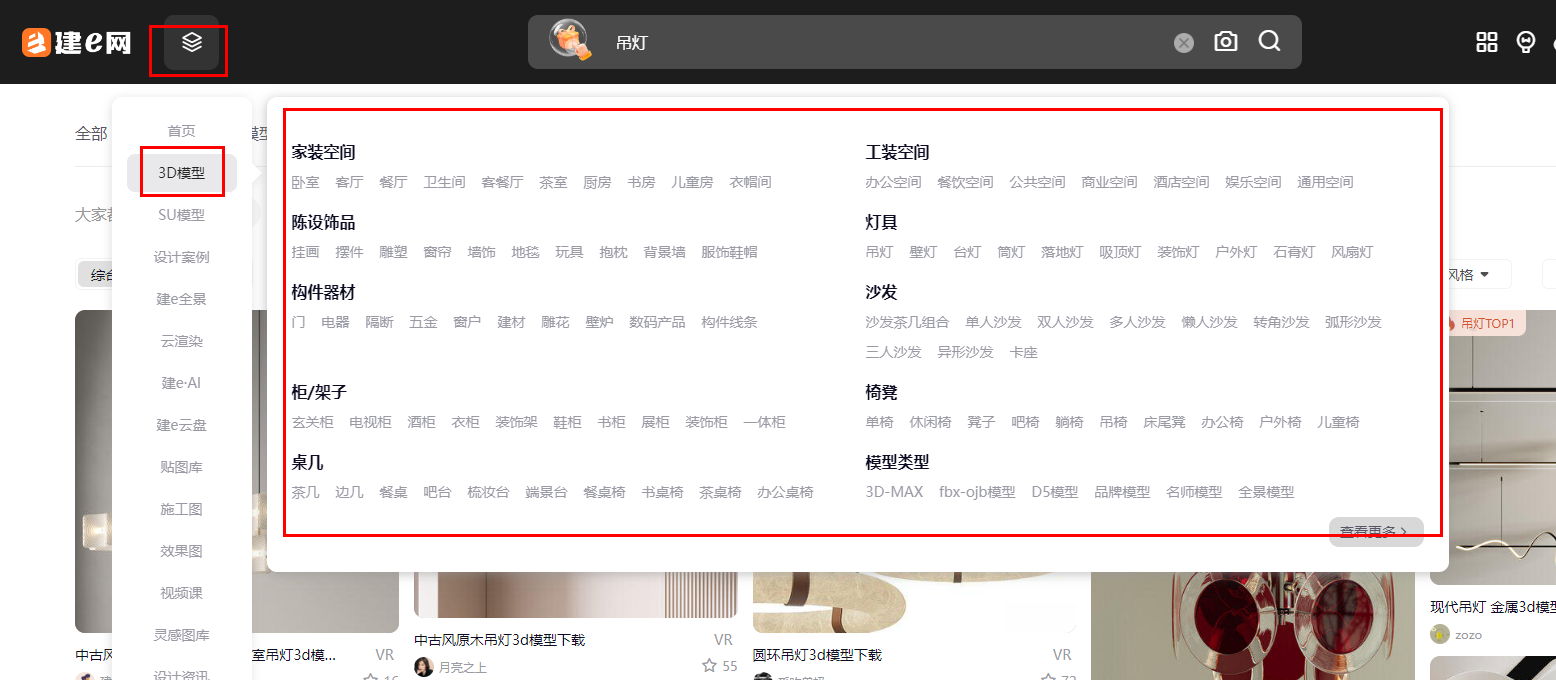This screenshot has width=1556, height=680.
Task: Go to 卧室 under 家装空间
Action: [305, 182]
